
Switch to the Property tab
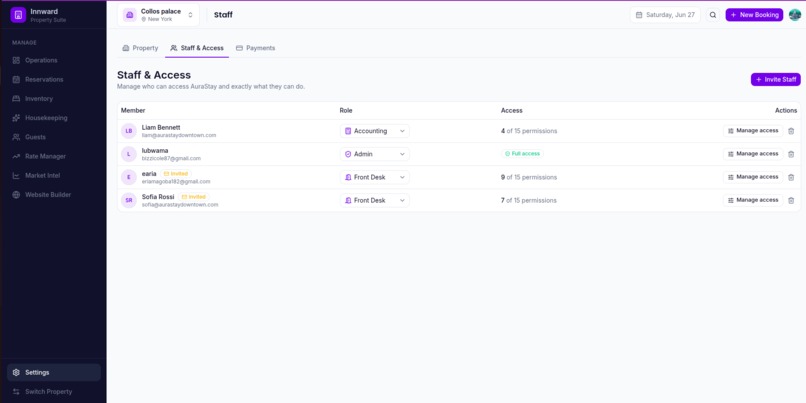tap(140, 48)
